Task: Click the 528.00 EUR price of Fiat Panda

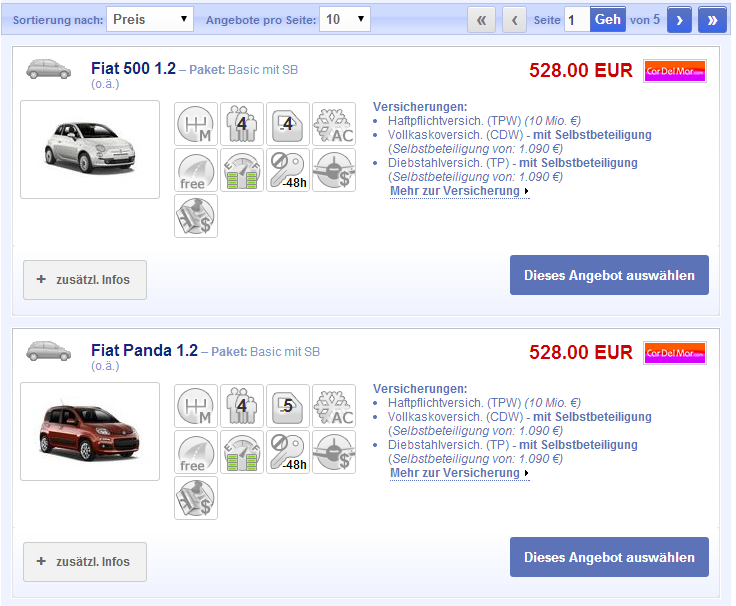Action: coord(581,353)
